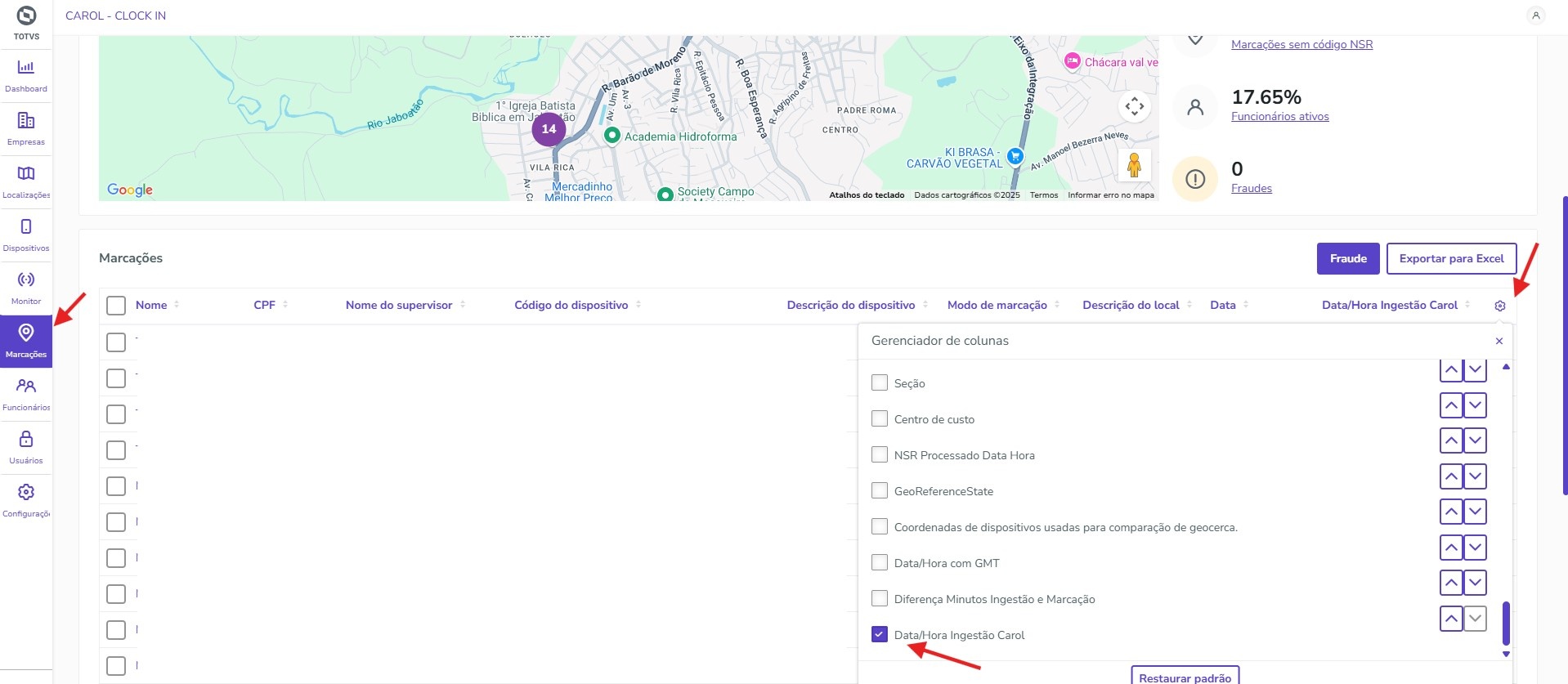Sort by Código do dispositivo column header

tap(571, 305)
